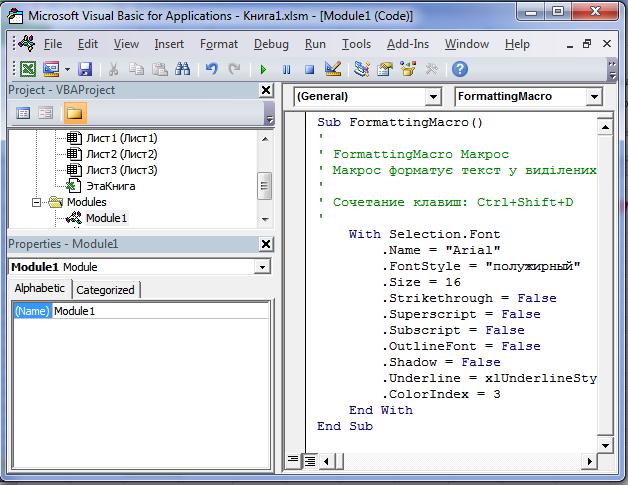
Task: Open the Insert menu
Action: (x=169, y=44)
